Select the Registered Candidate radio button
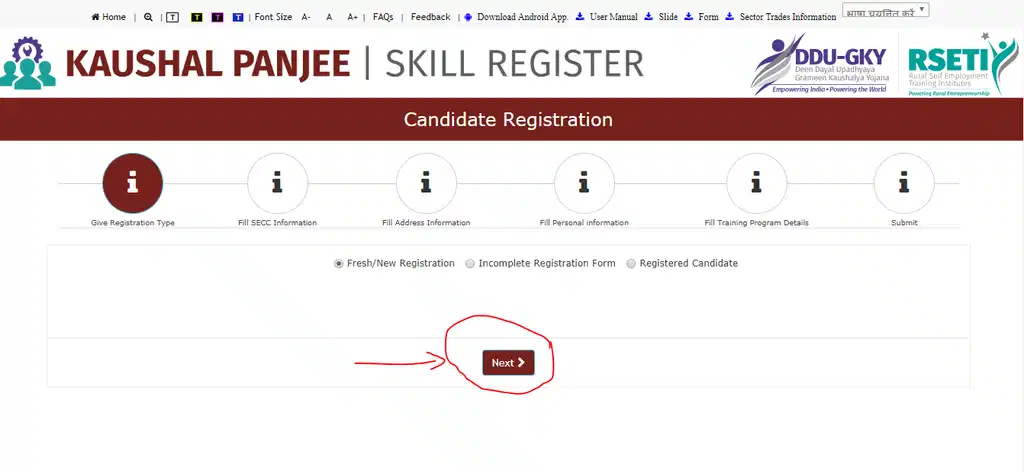Viewport: 1024px width, 472px height. [631, 264]
